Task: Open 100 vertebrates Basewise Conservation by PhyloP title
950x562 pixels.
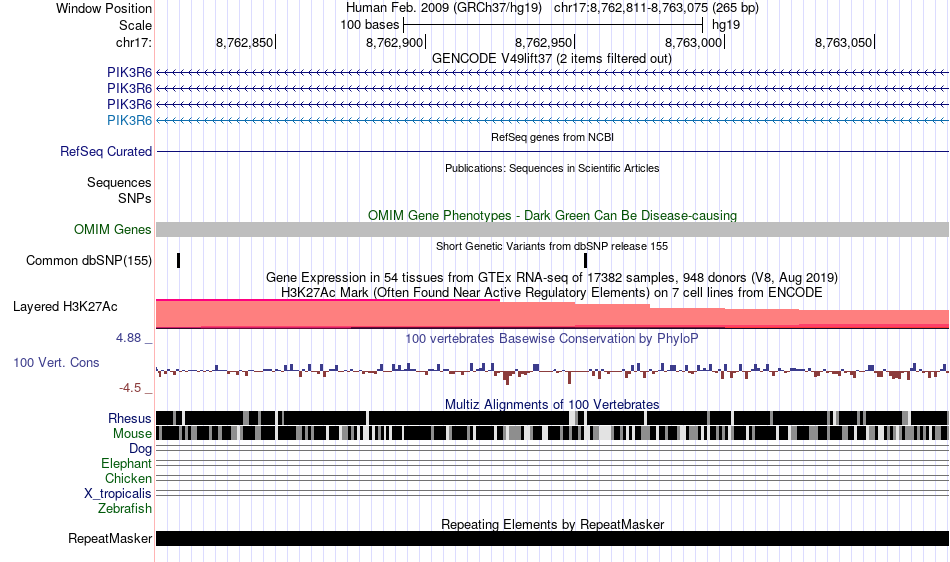Action: [x=552, y=339]
